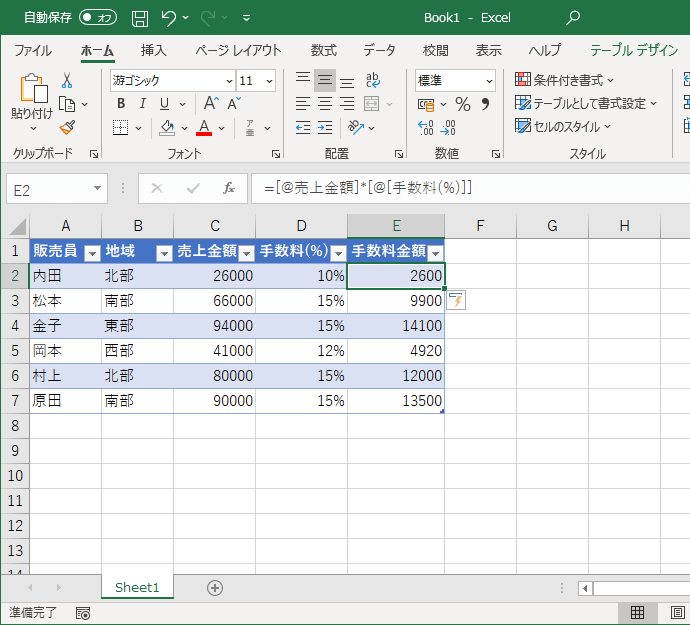This screenshot has height=625, width=690.
Task: Open filter dropdown for 手数料(%) column
Action: [338, 253]
